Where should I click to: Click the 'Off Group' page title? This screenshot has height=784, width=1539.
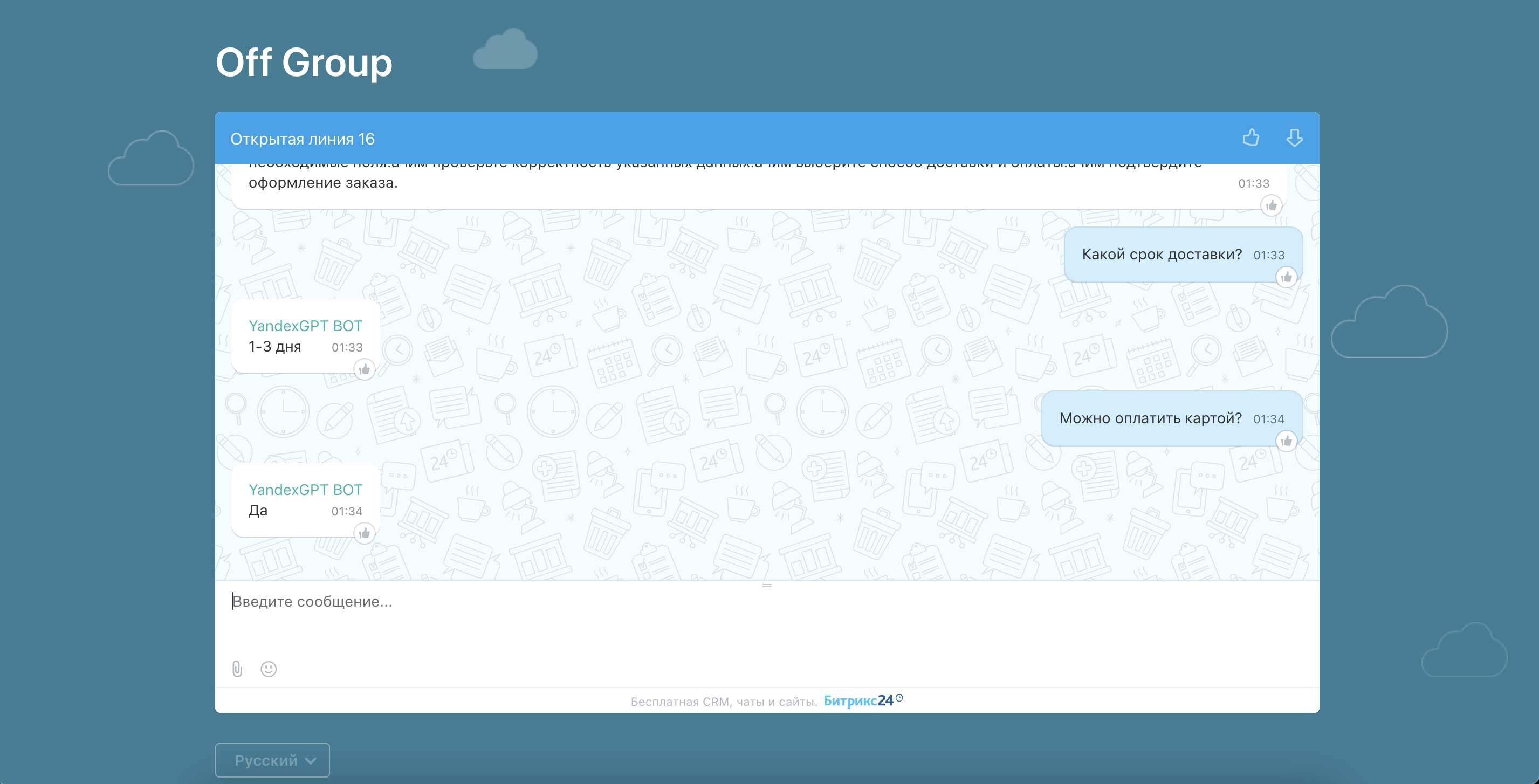click(304, 62)
